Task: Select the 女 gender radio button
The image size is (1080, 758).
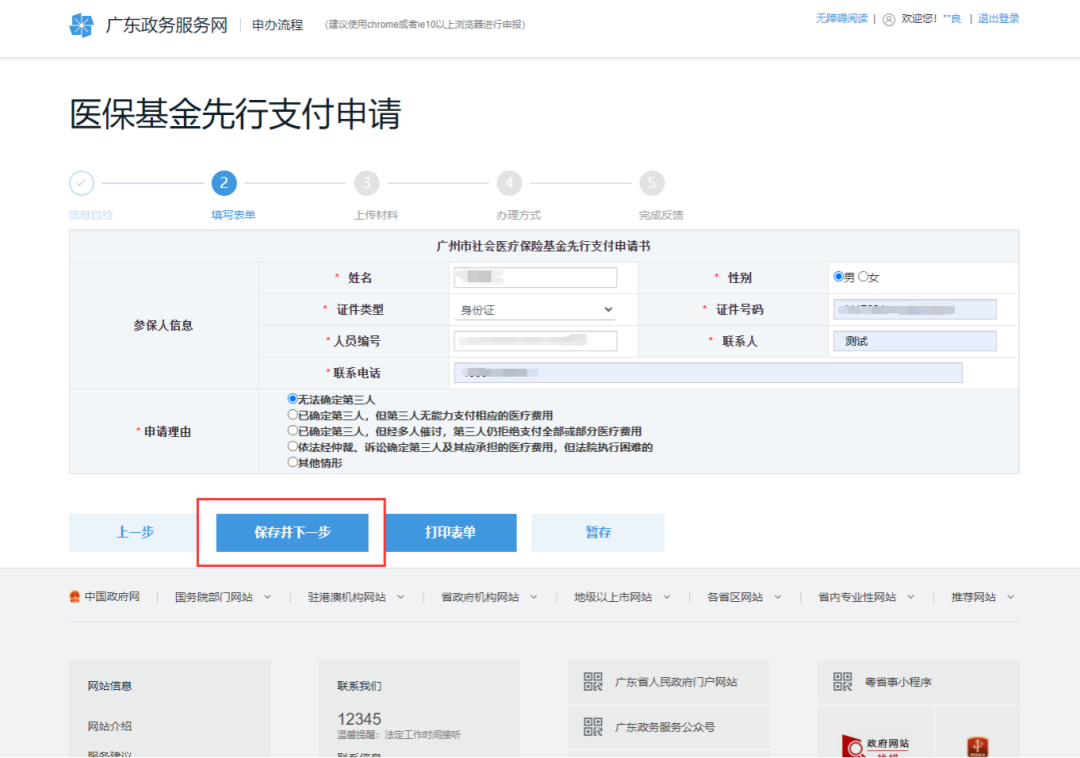Action: (863, 277)
